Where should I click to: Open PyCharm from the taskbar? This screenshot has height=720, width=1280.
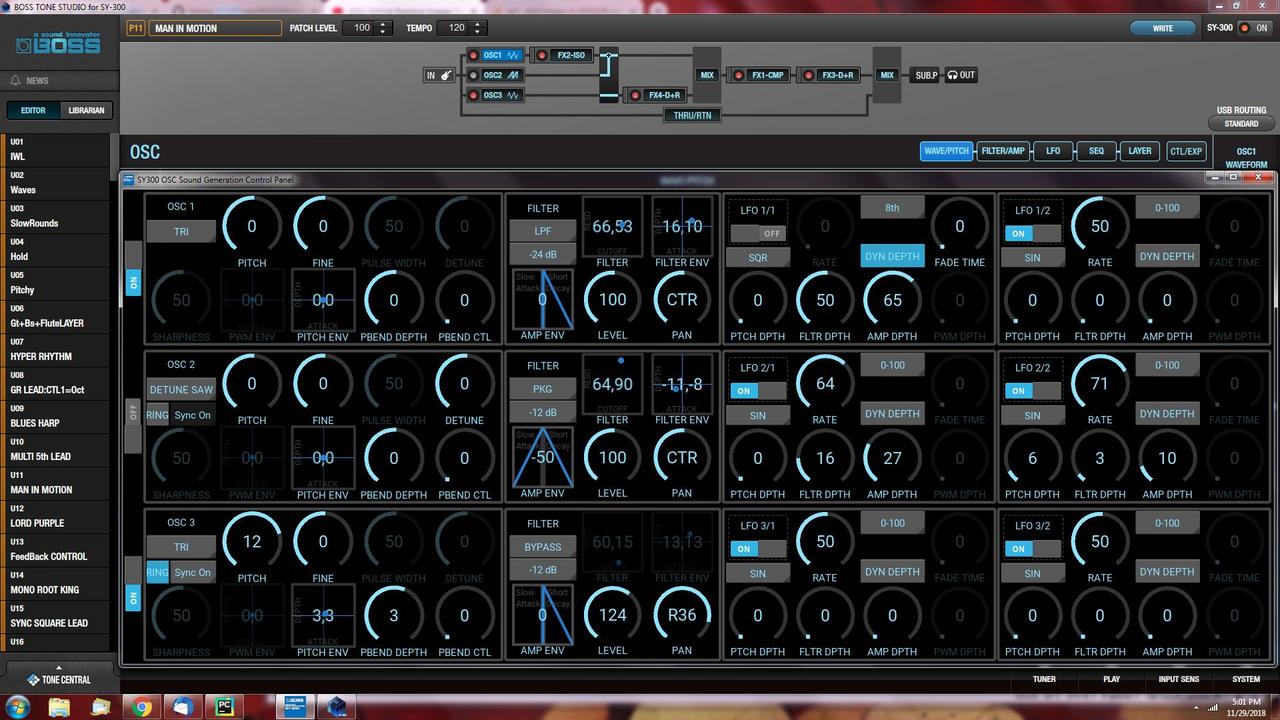tap(225, 707)
